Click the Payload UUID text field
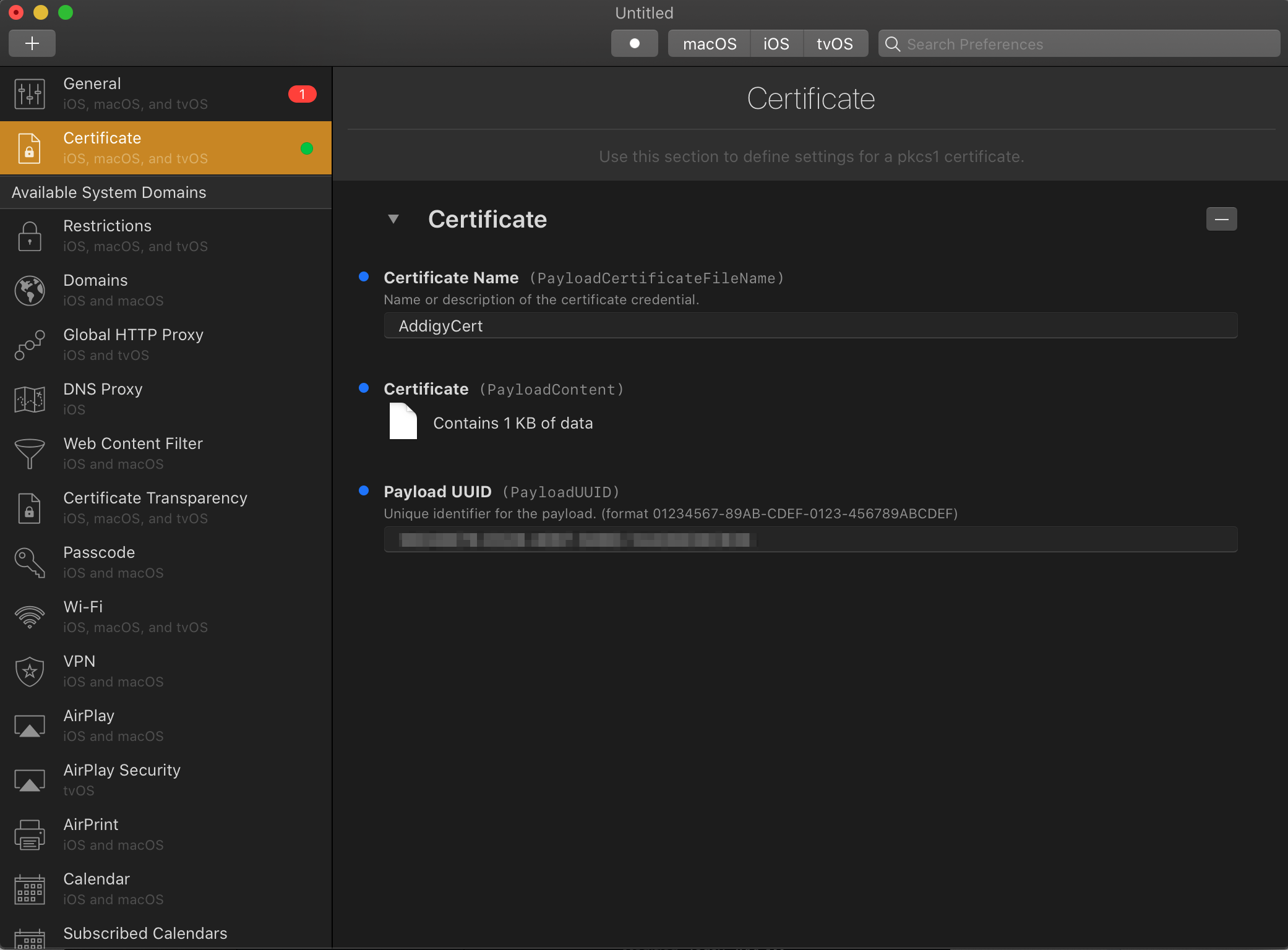Image resolution: width=1288 pixels, height=950 pixels. tap(810, 540)
